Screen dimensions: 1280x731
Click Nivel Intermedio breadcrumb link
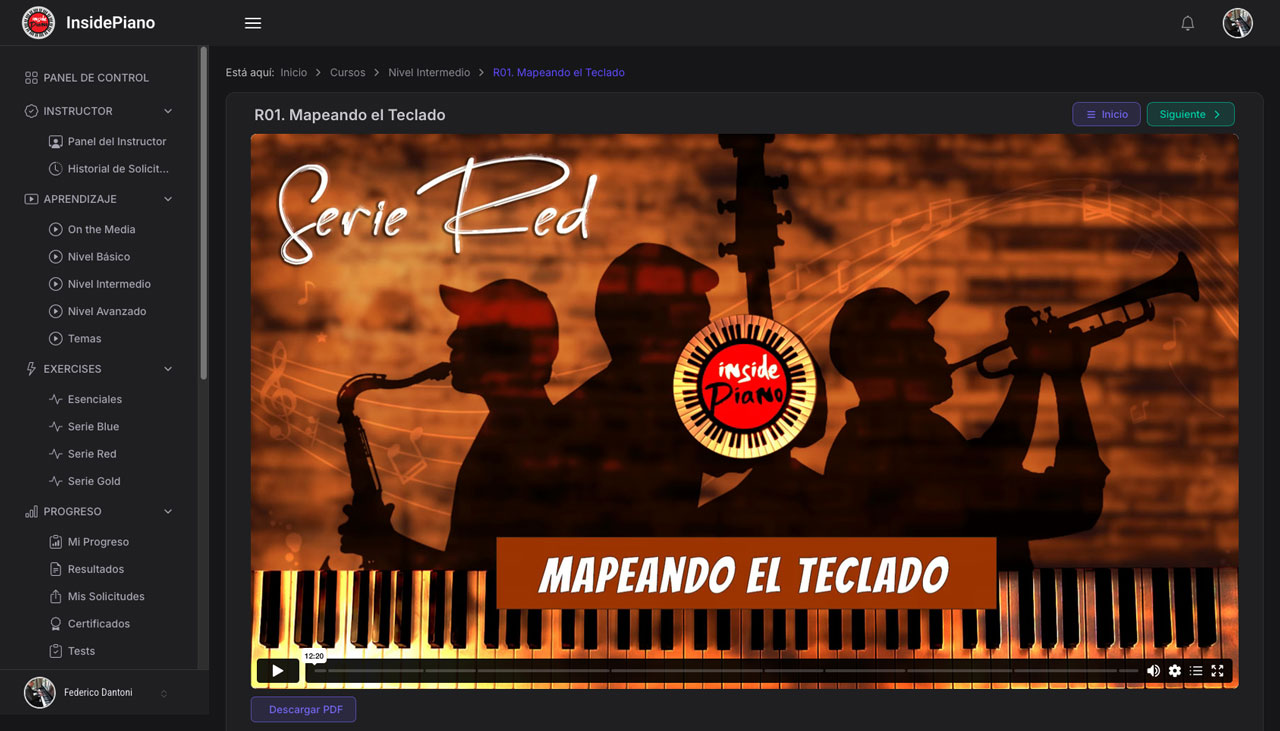429,72
